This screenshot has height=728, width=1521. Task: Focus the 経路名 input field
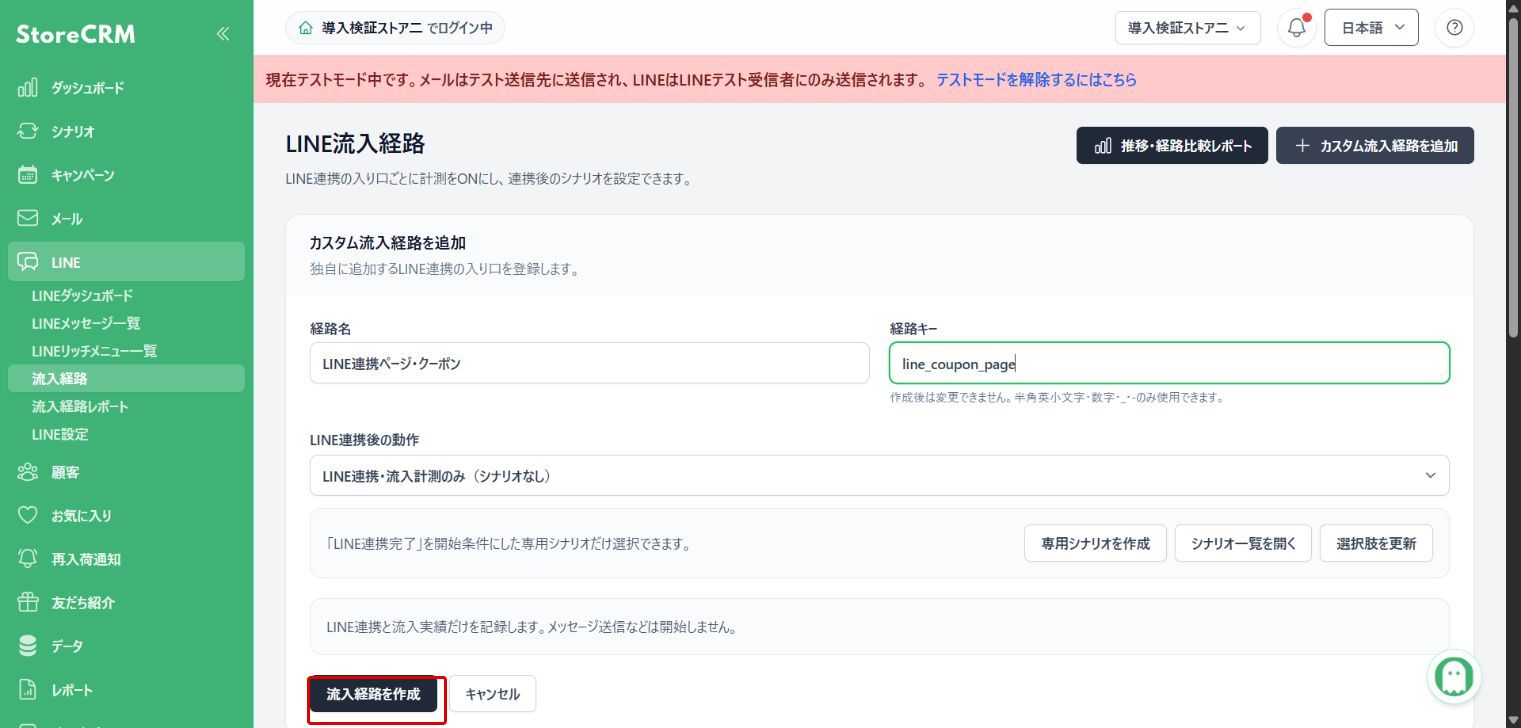pos(589,363)
